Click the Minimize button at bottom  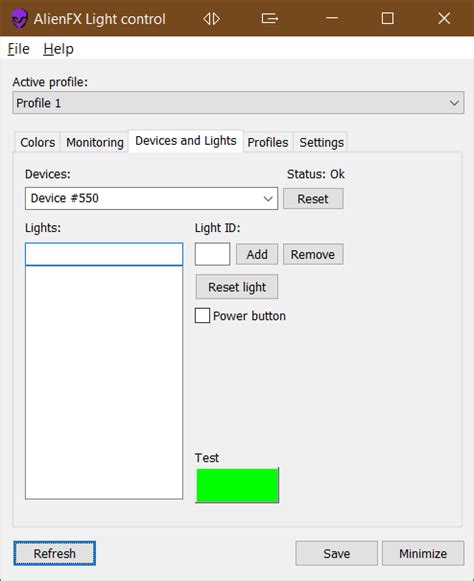point(423,553)
